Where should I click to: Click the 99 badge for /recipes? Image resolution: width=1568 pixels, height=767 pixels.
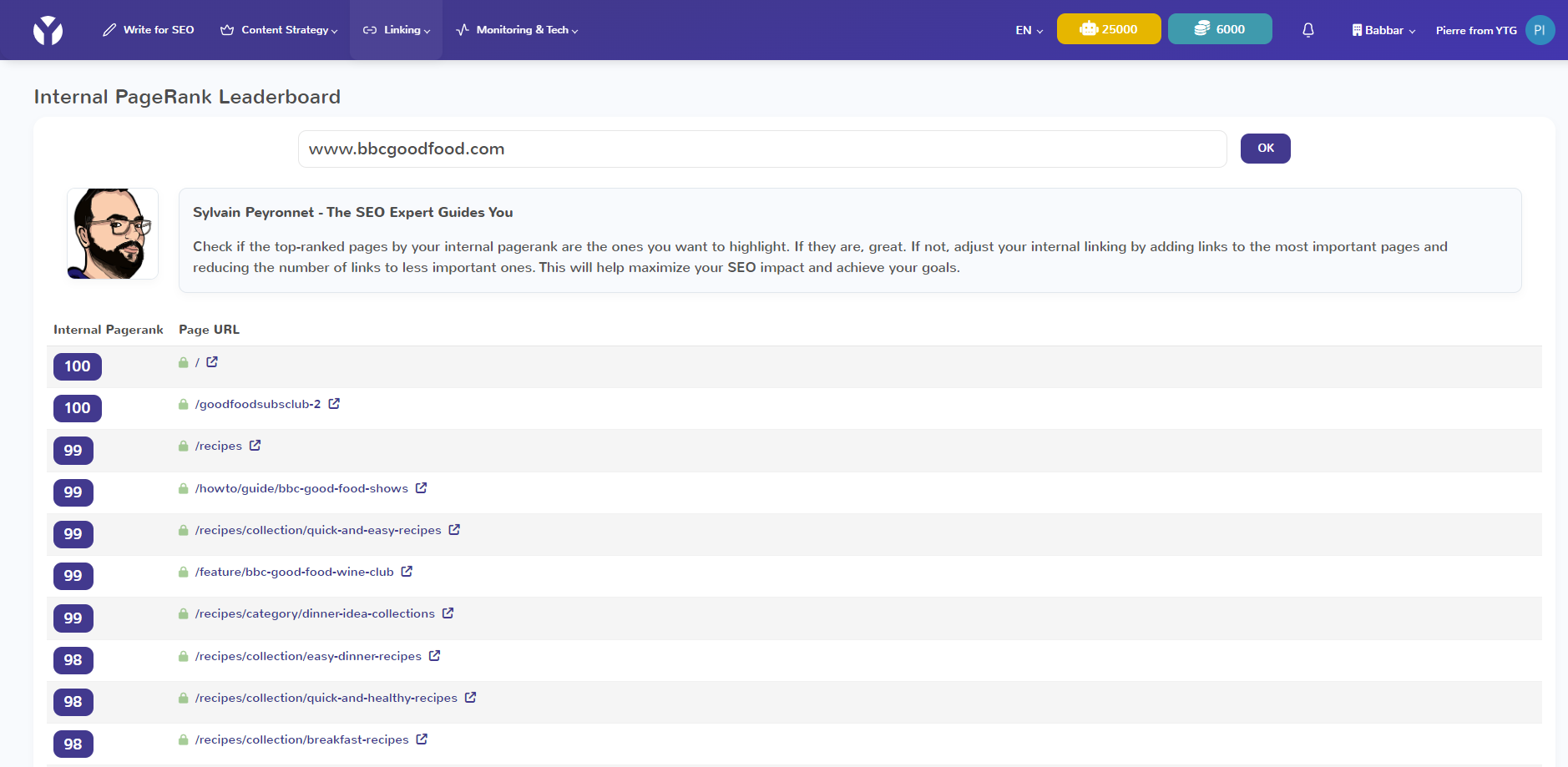pos(73,451)
